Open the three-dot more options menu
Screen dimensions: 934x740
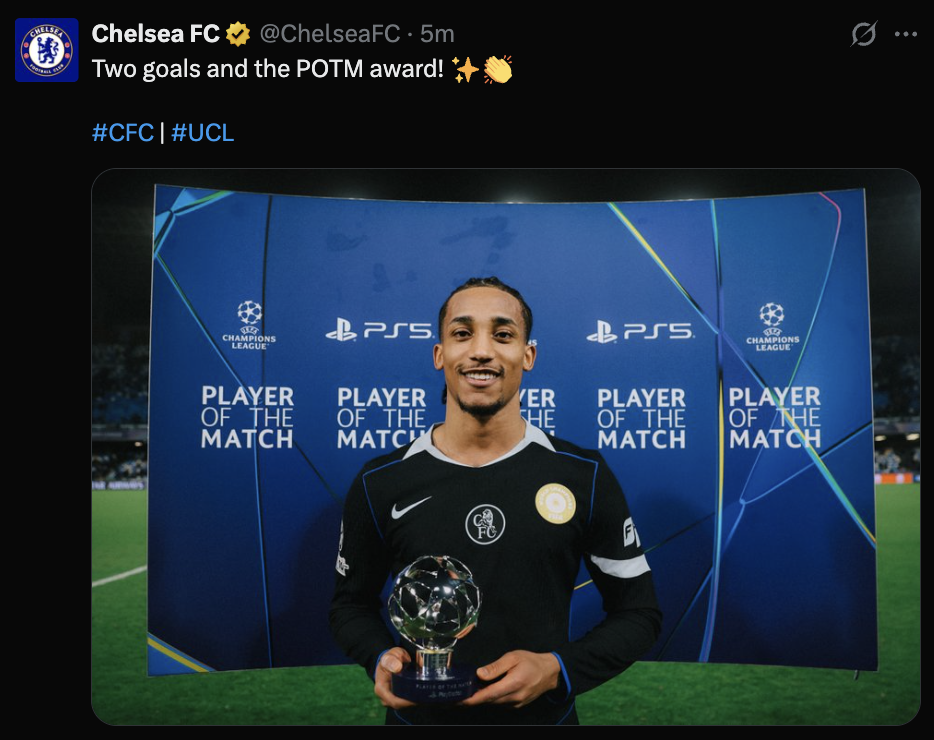905,34
